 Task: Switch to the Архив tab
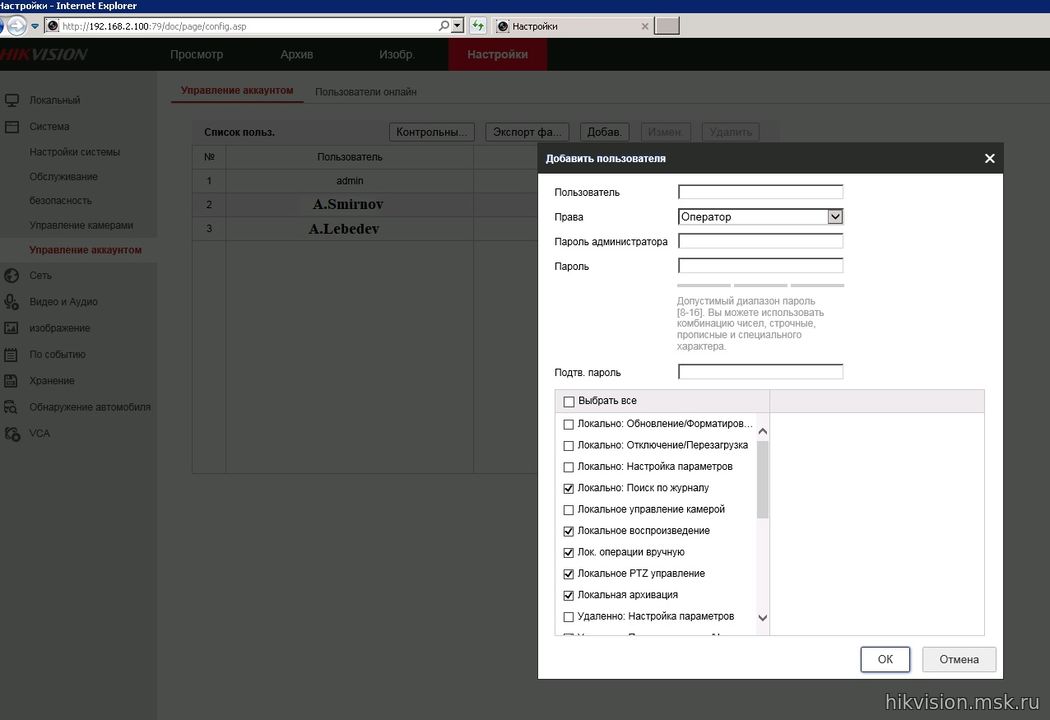(297, 54)
